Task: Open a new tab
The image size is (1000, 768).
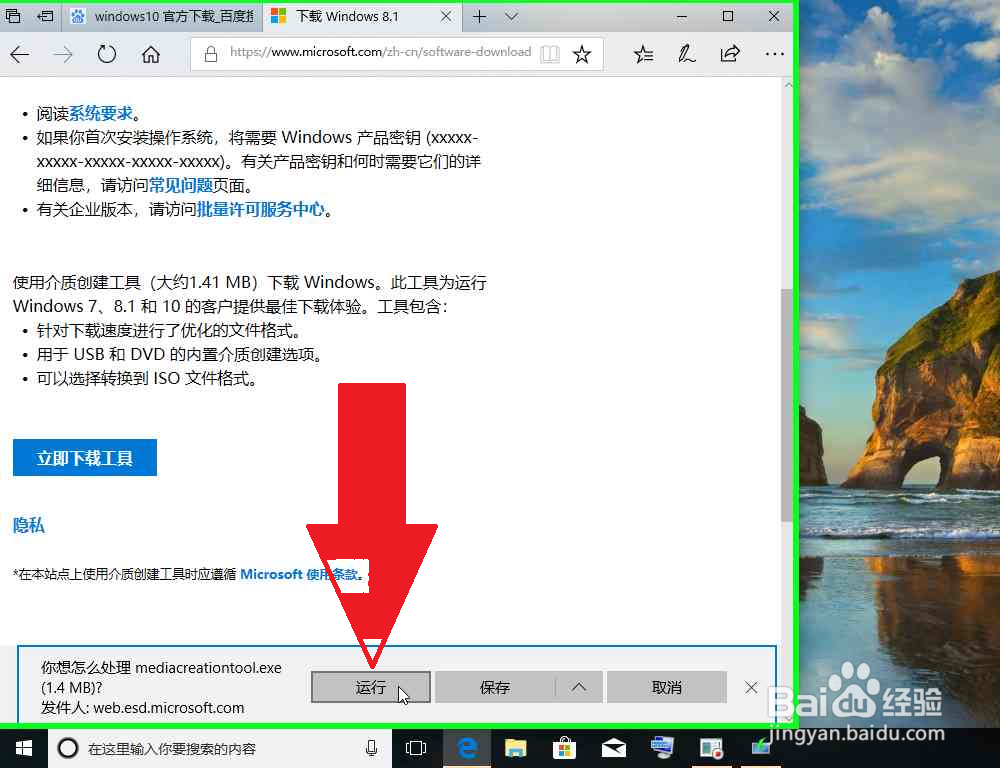Action: tap(480, 17)
